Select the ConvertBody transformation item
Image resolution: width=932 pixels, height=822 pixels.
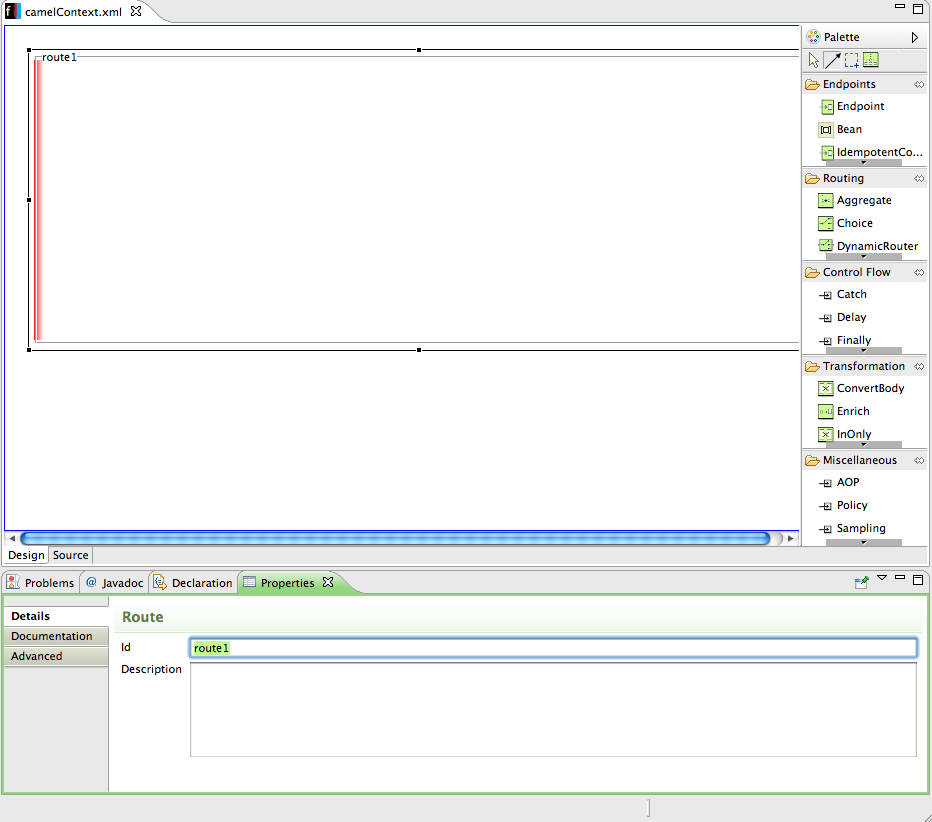[869, 388]
